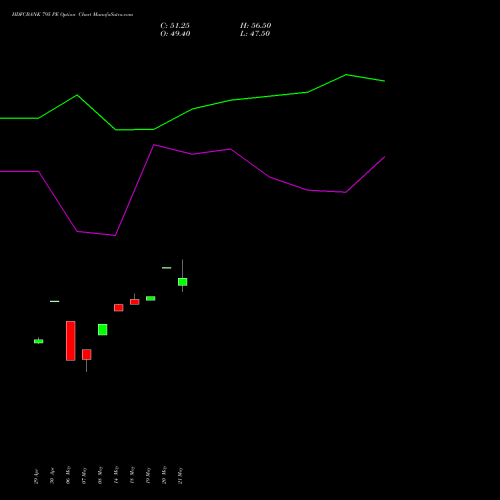The image size is (500, 500).
Task: Click the large red candle on 06 May
Action: pyautogui.click(x=71, y=341)
